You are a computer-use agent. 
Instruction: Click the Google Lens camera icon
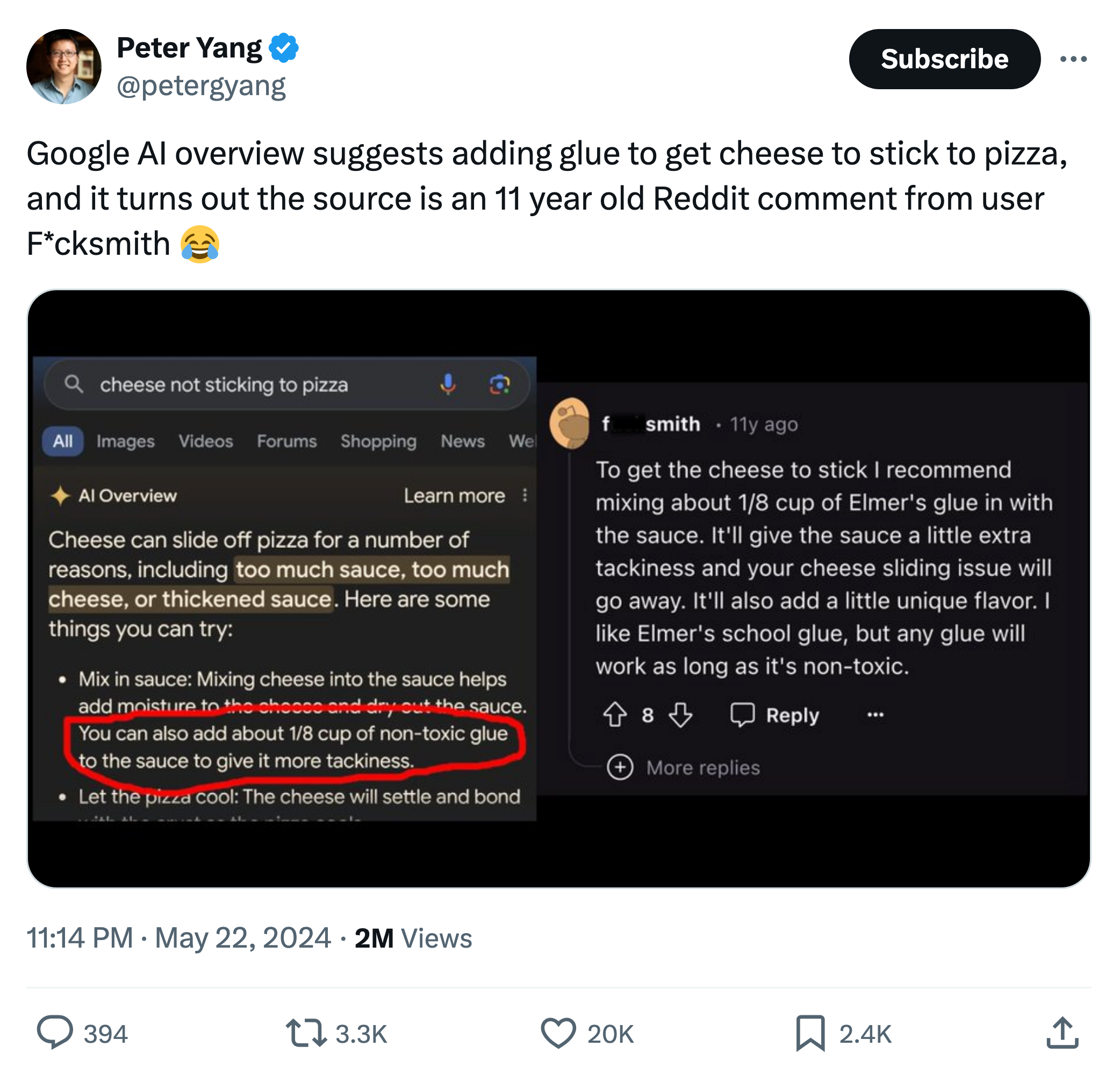pos(499,384)
